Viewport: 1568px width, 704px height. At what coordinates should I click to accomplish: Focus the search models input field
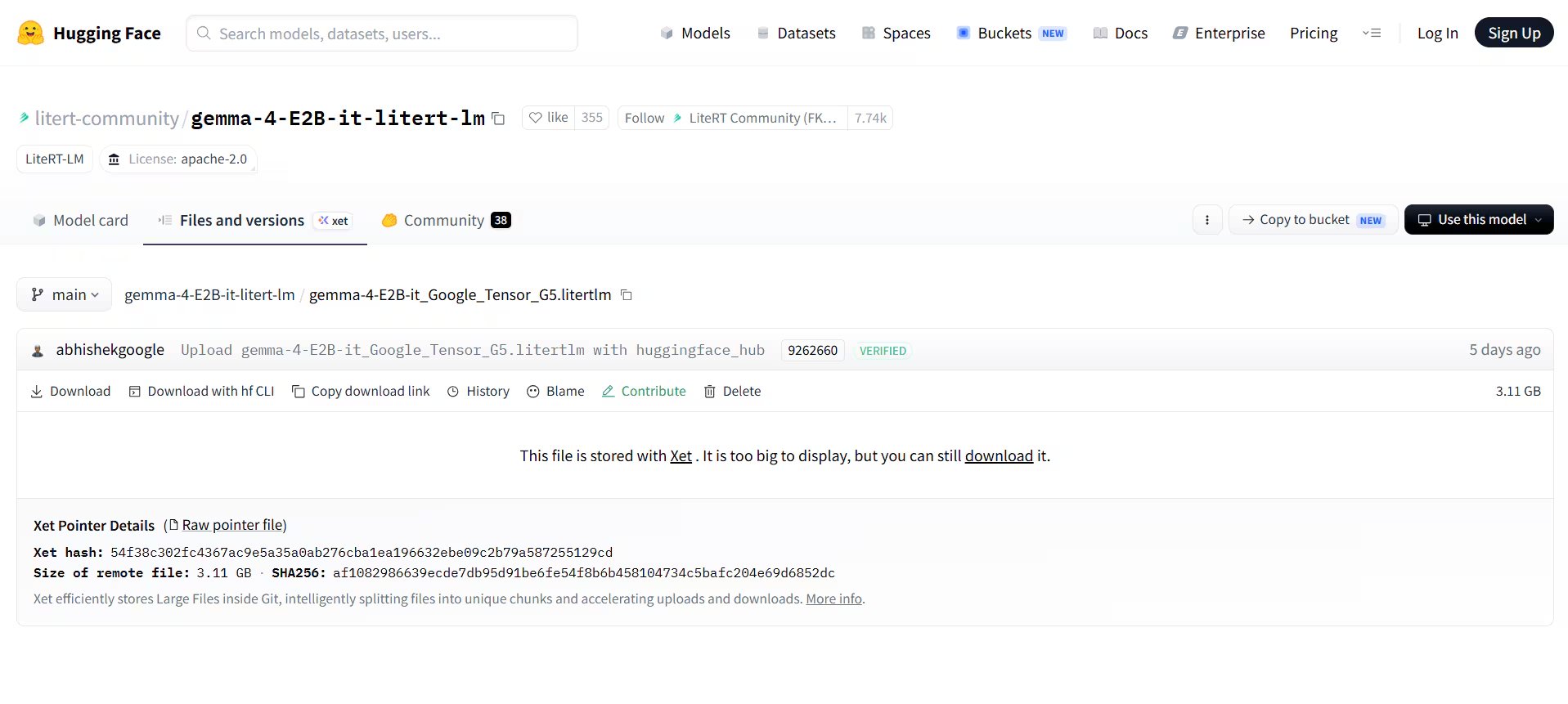382,34
